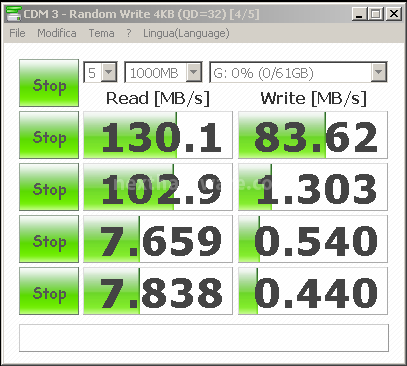Click Stop button beside 102.9 read result

click(49, 187)
